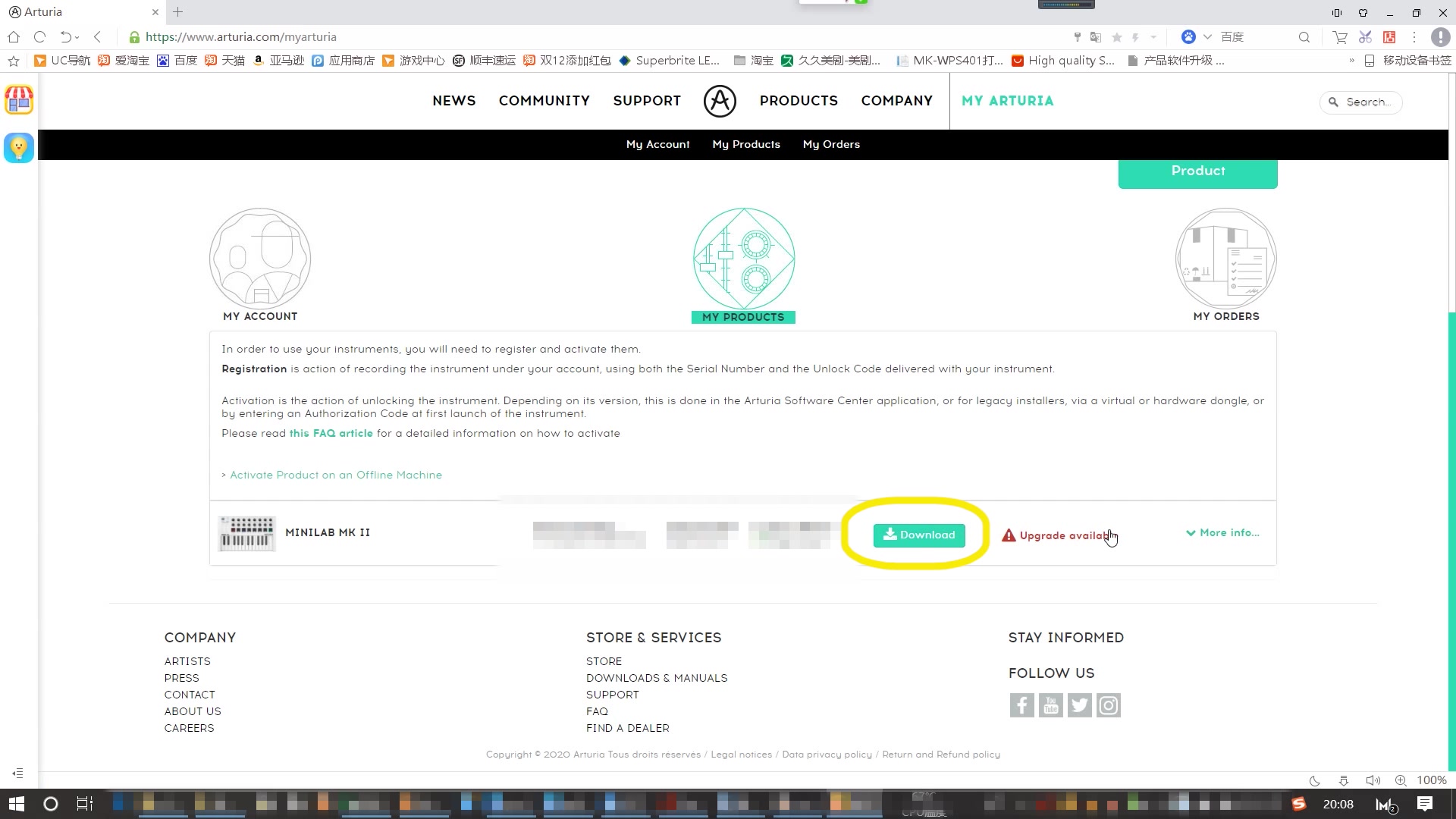
Task: Open new browser tab with plus icon
Action: [x=177, y=12]
